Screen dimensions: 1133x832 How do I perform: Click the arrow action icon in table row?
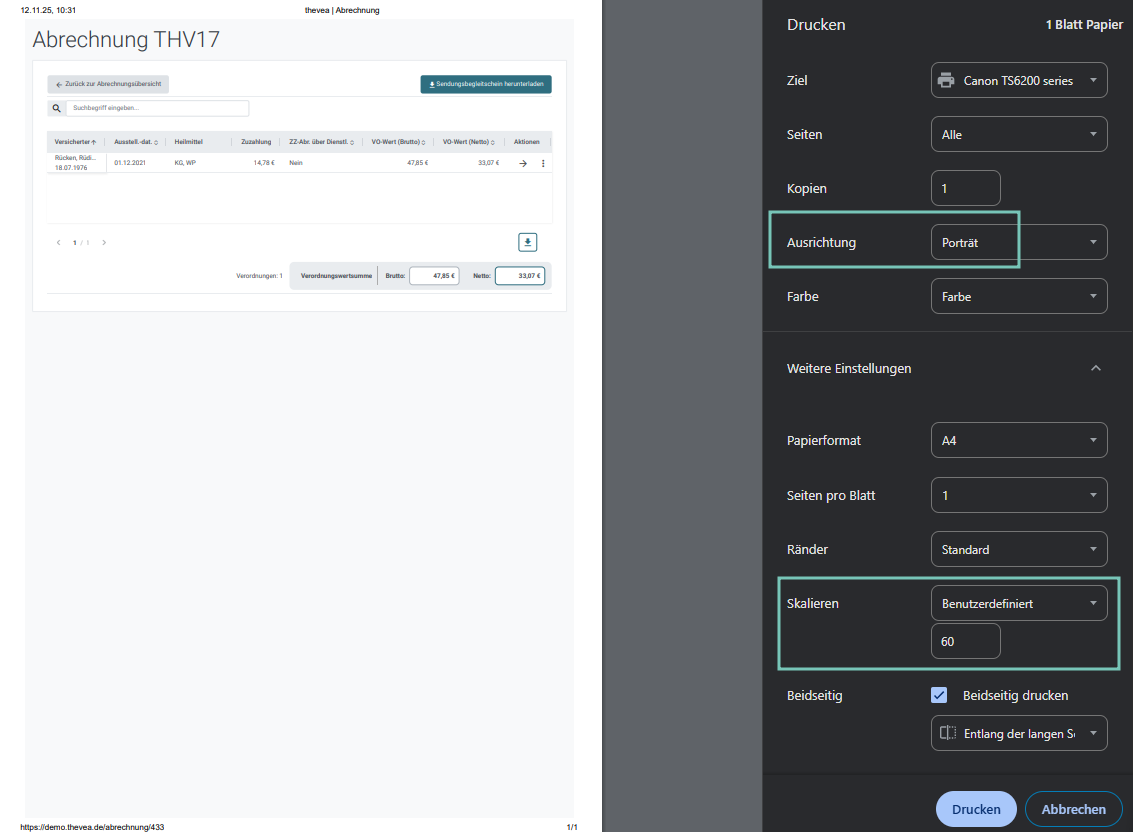click(x=523, y=163)
